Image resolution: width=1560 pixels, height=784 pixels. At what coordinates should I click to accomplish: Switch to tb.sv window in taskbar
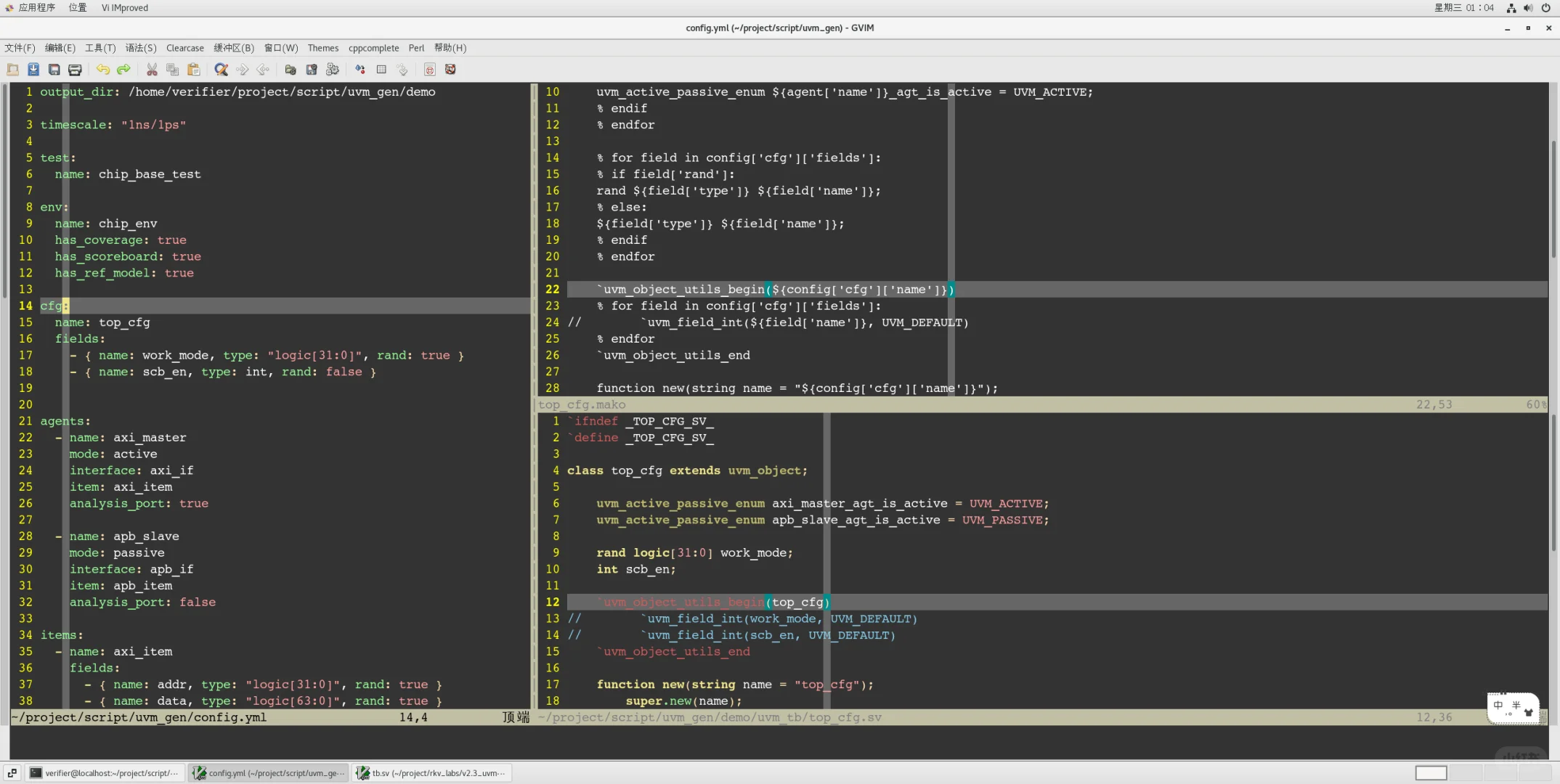click(x=432, y=773)
